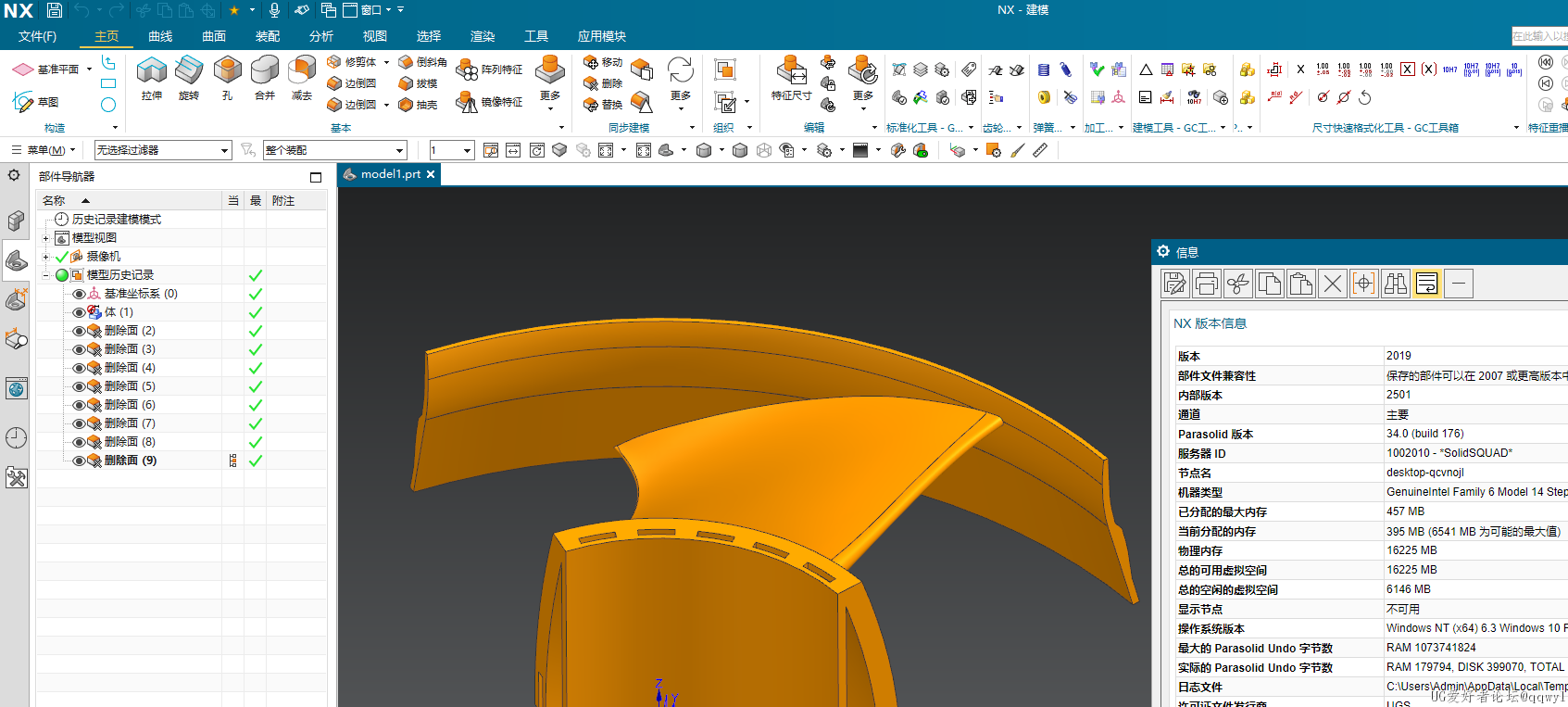Click the cut (scissors) icon in Information window
This screenshot has height=707, width=1568.
[x=1238, y=284]
